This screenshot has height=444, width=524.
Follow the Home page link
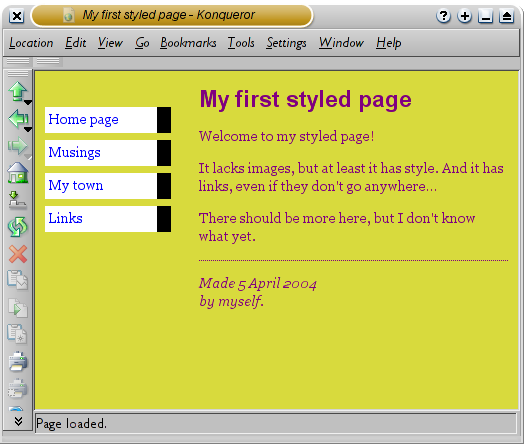pyautogui.click(x=84, y=120)
